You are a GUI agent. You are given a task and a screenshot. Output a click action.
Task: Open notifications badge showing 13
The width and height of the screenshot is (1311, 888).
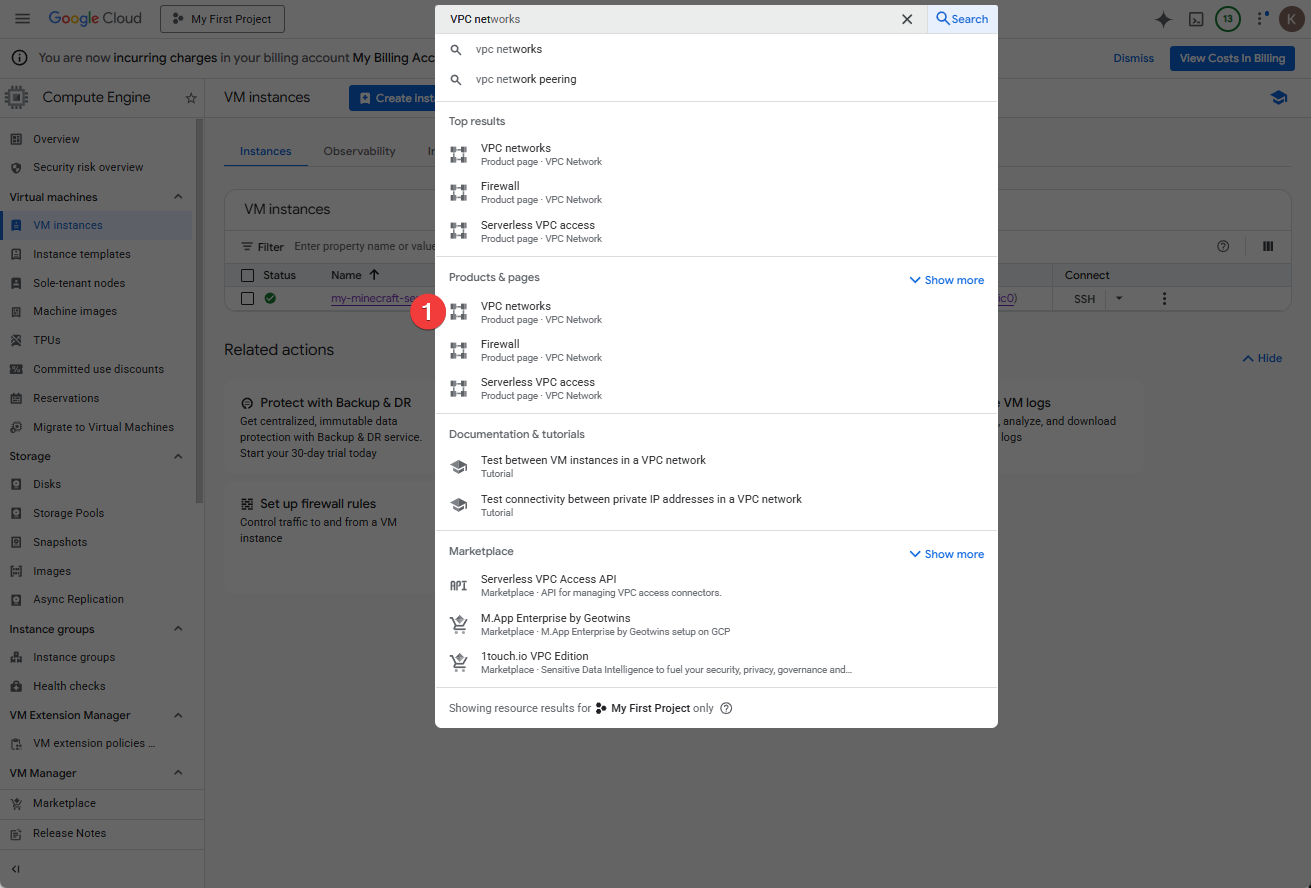(x=1228, y=19)
